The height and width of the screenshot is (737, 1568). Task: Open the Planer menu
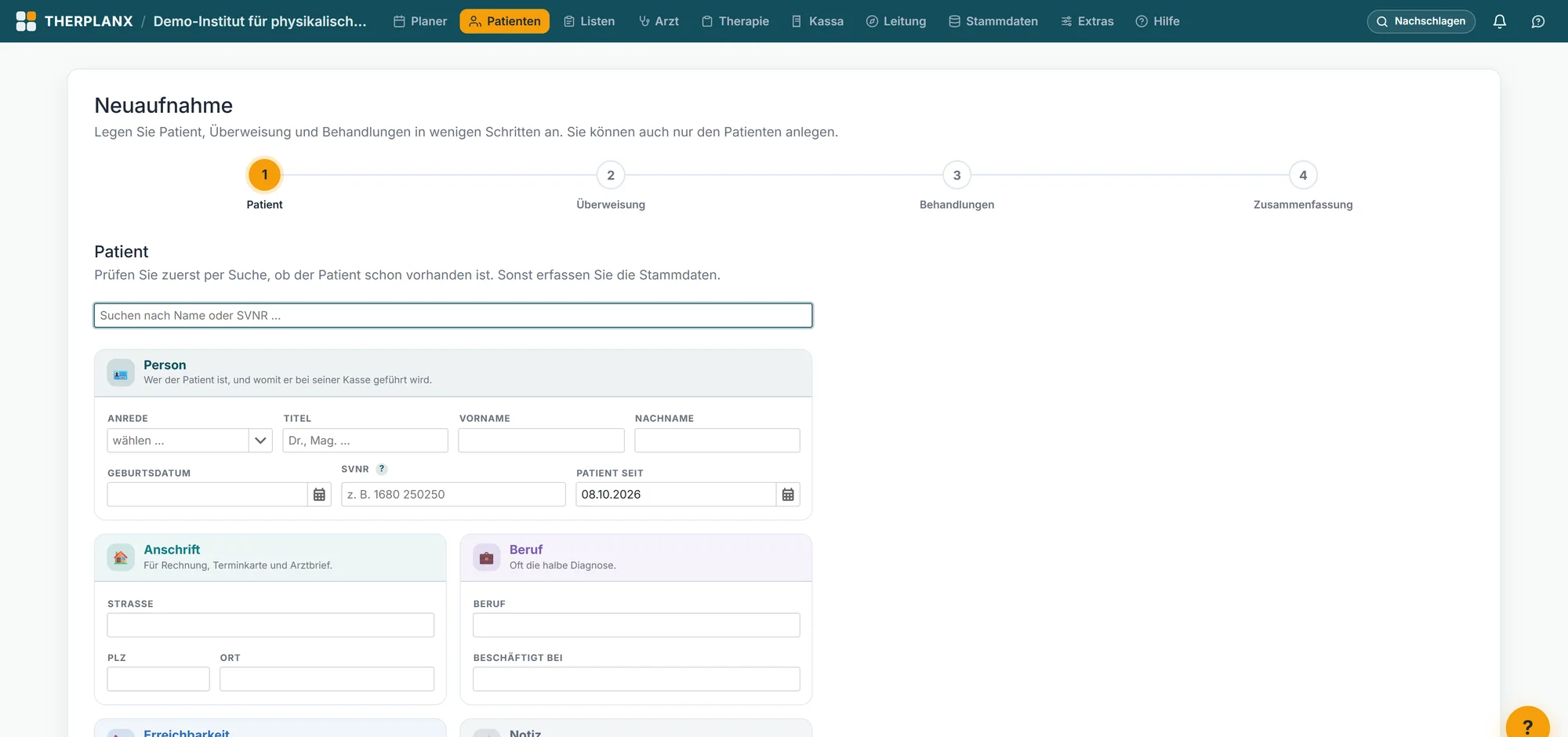420,21
